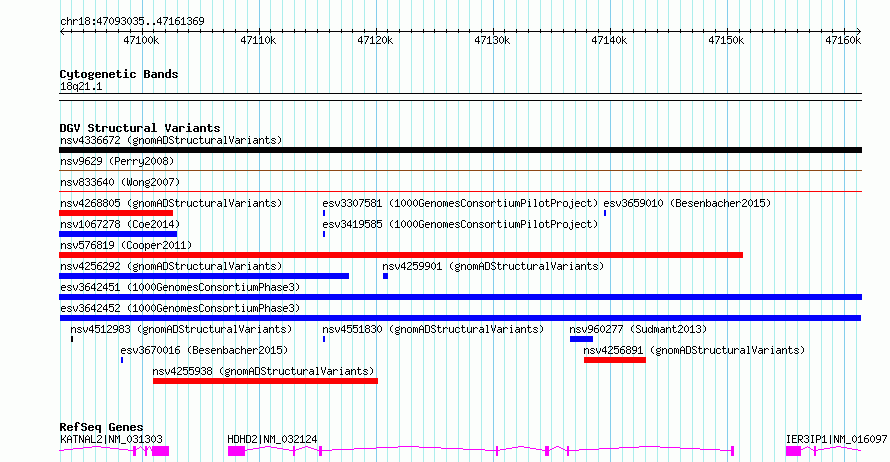The image size is (890, 462).
Task: Select the red nsv4255938 variant bar
Action: point(265,381)
